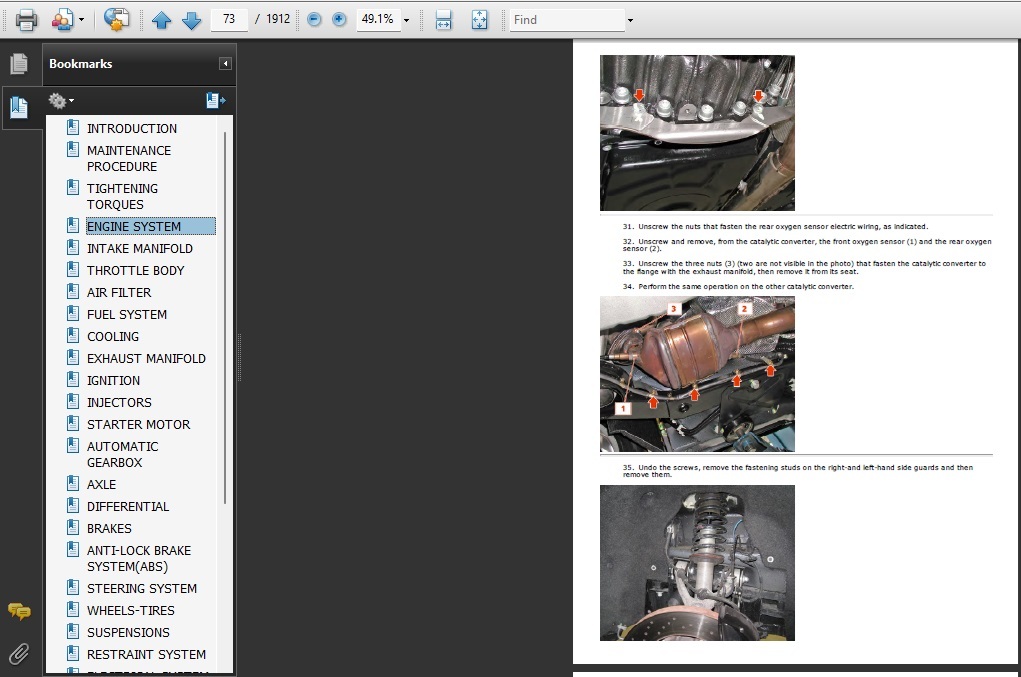Click the fit width scrolling icon
This screenshot has width=1021, height=677.
click(444, 19)
